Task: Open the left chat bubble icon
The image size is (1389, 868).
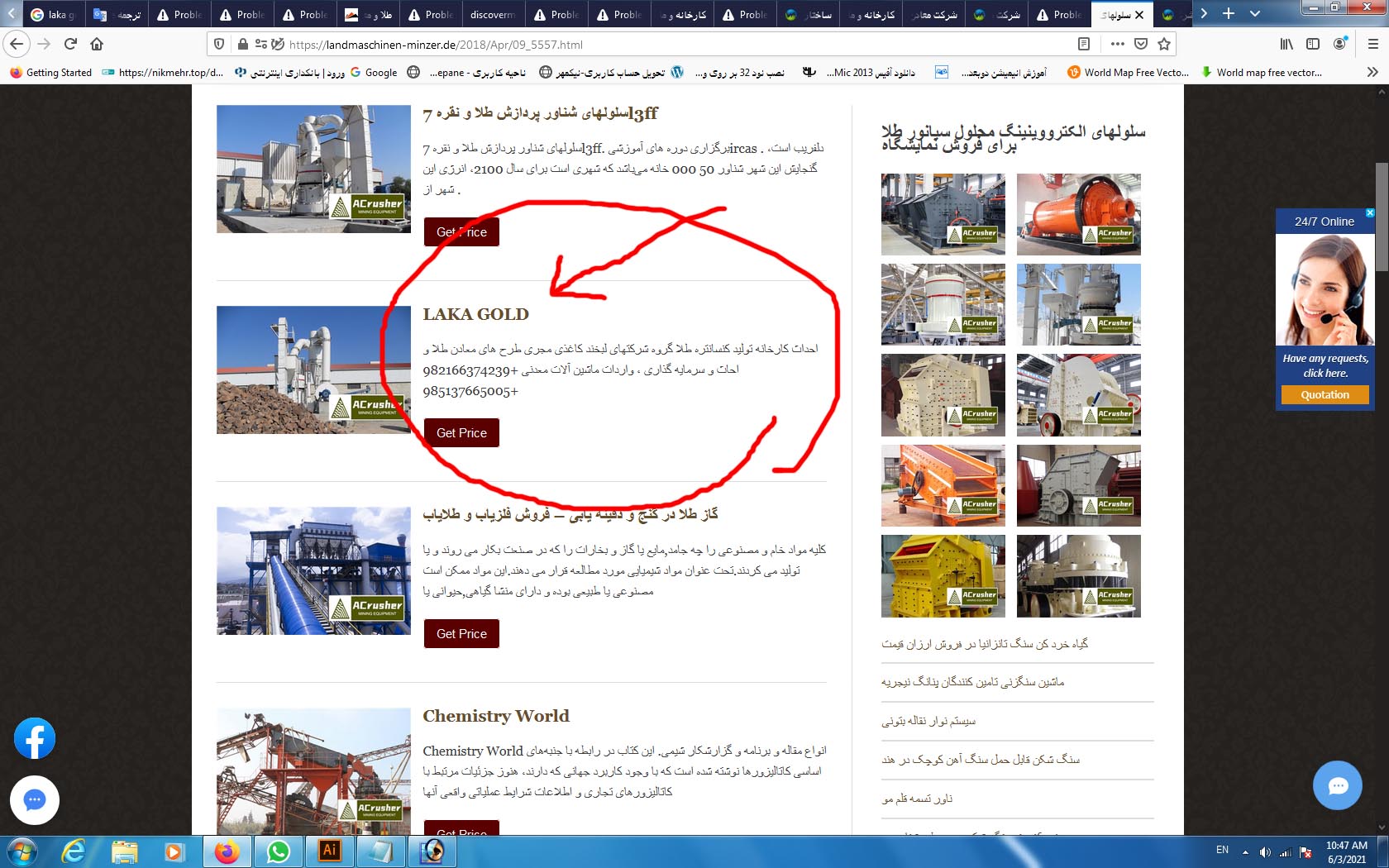Action: tap(35, 800)
